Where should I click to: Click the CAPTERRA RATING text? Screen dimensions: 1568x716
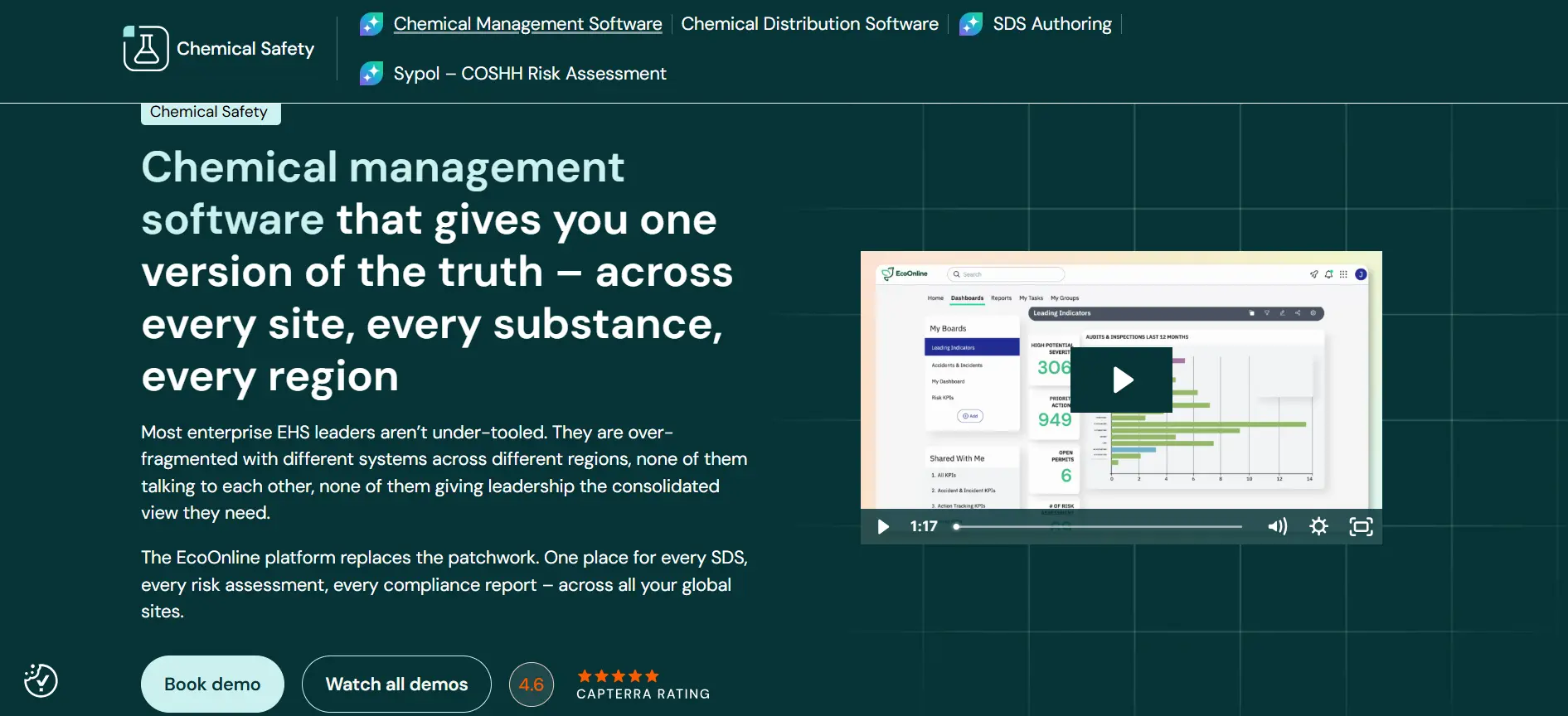[x=643, y=694]
